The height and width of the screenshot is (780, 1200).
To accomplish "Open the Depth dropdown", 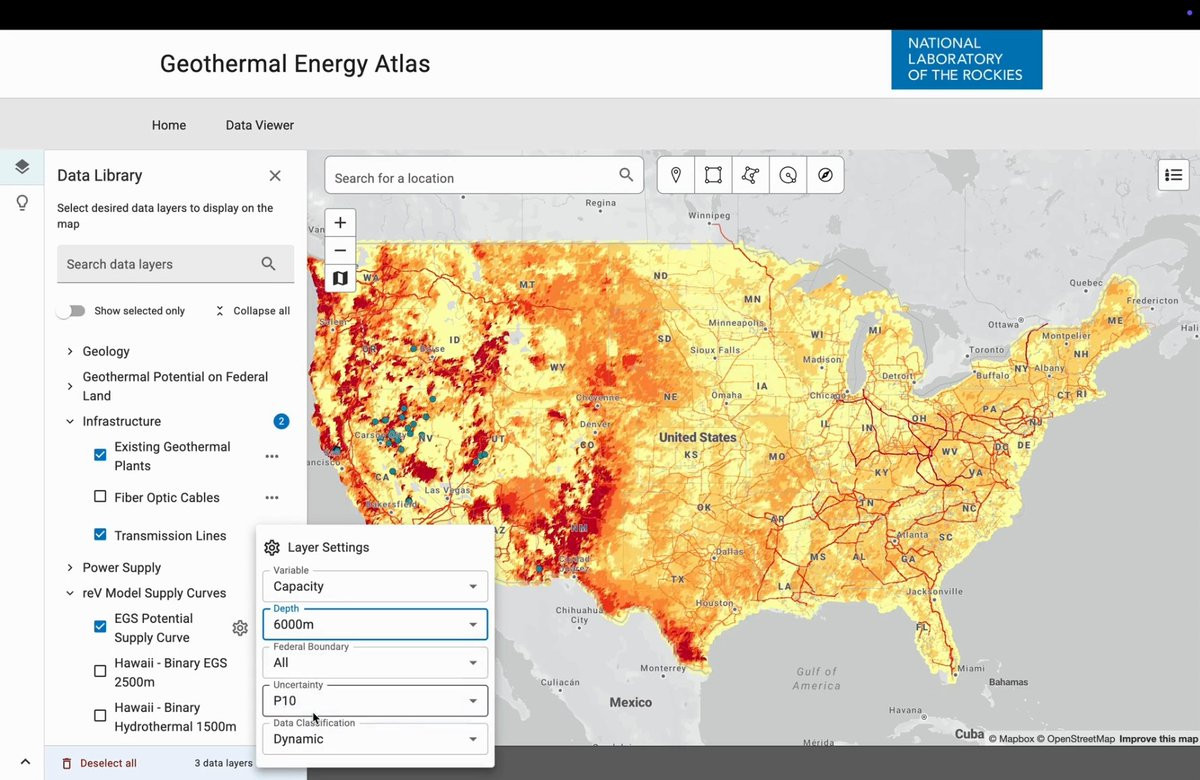I will click(375, 624).
